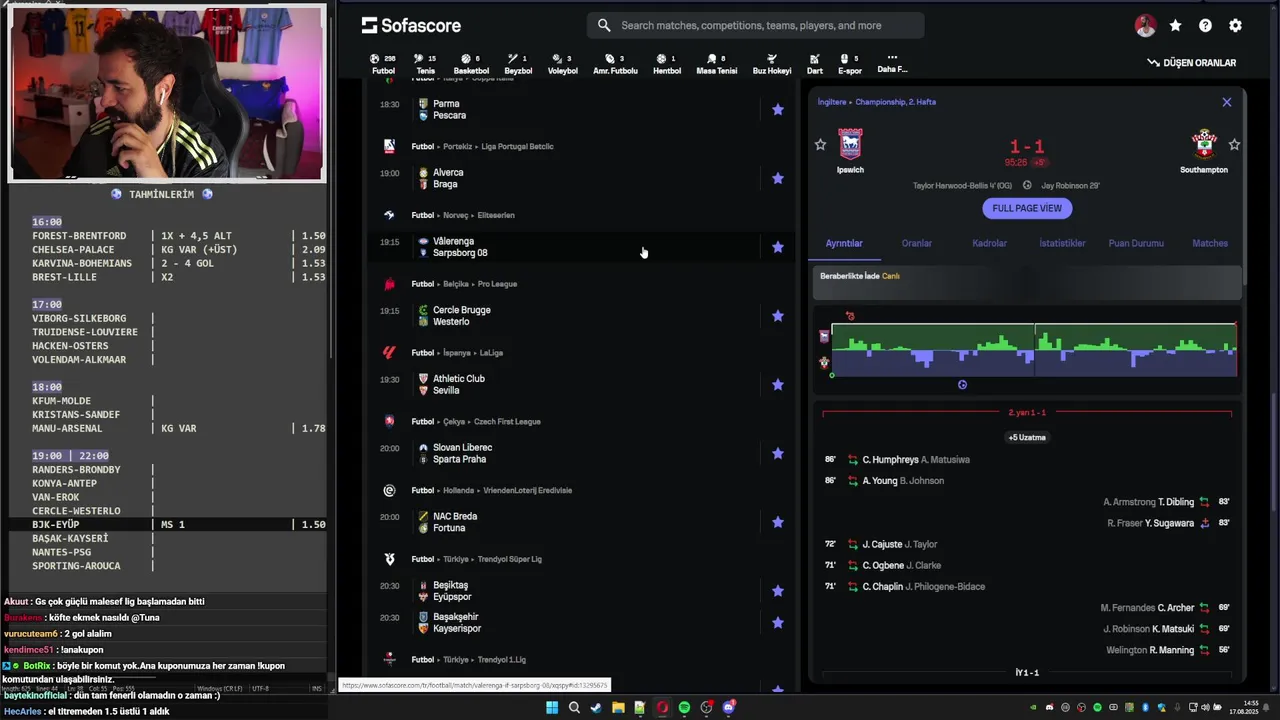1280x720 pixels.
Task: Switch to the Puan Durumu tab
Action: (x=1136, y=243)
